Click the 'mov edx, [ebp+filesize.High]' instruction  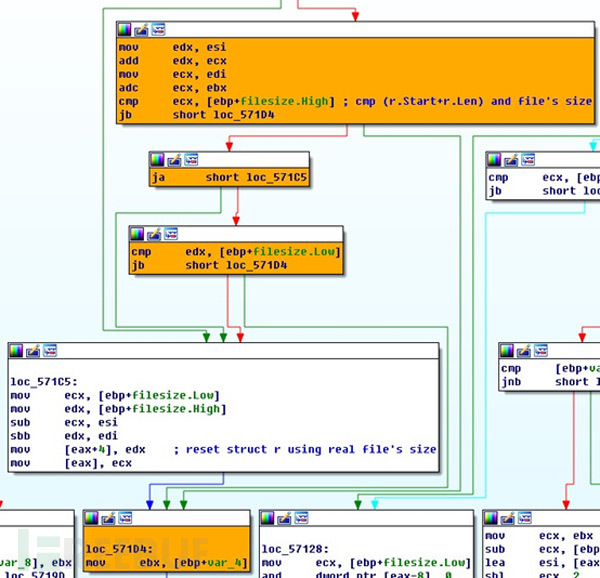(x=119, y=409)
